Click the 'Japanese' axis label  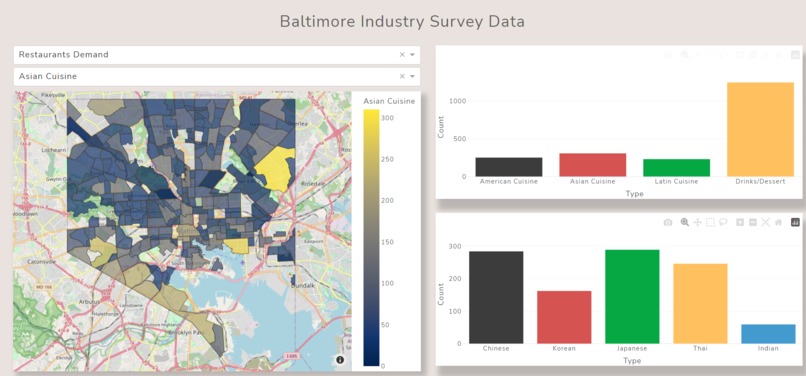(632, 348)
